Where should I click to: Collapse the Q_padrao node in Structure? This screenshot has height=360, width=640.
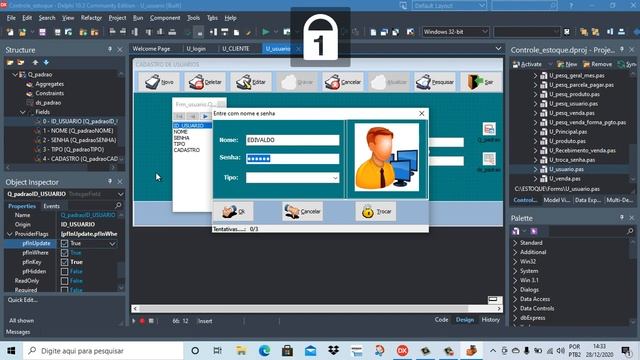point(15,75)
